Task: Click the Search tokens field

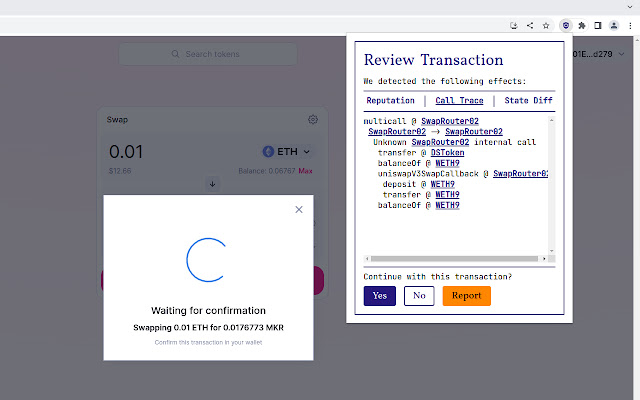Action: (x=208, y=54)
